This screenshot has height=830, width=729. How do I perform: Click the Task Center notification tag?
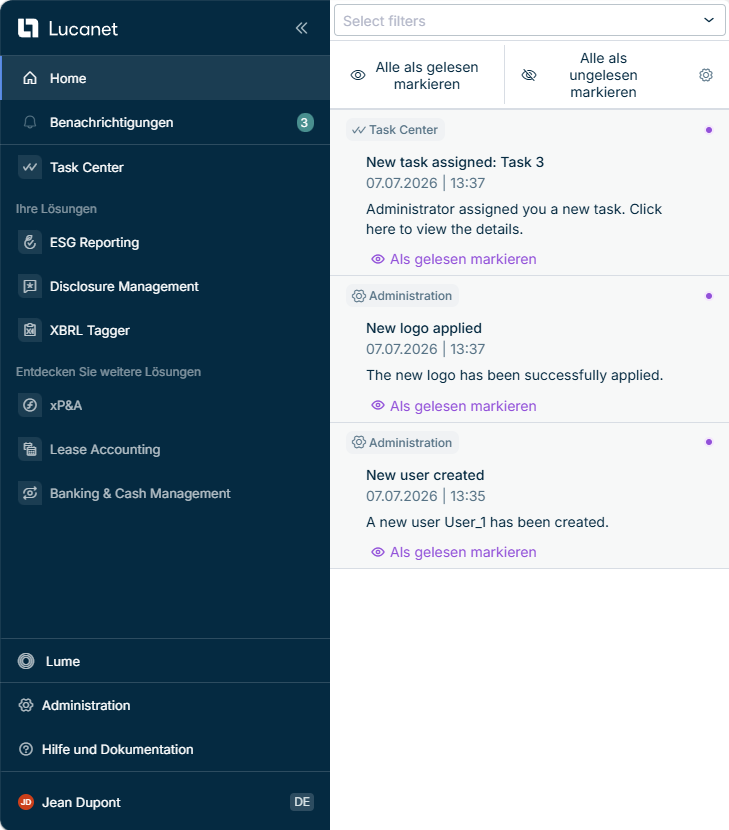coord(395,130)
